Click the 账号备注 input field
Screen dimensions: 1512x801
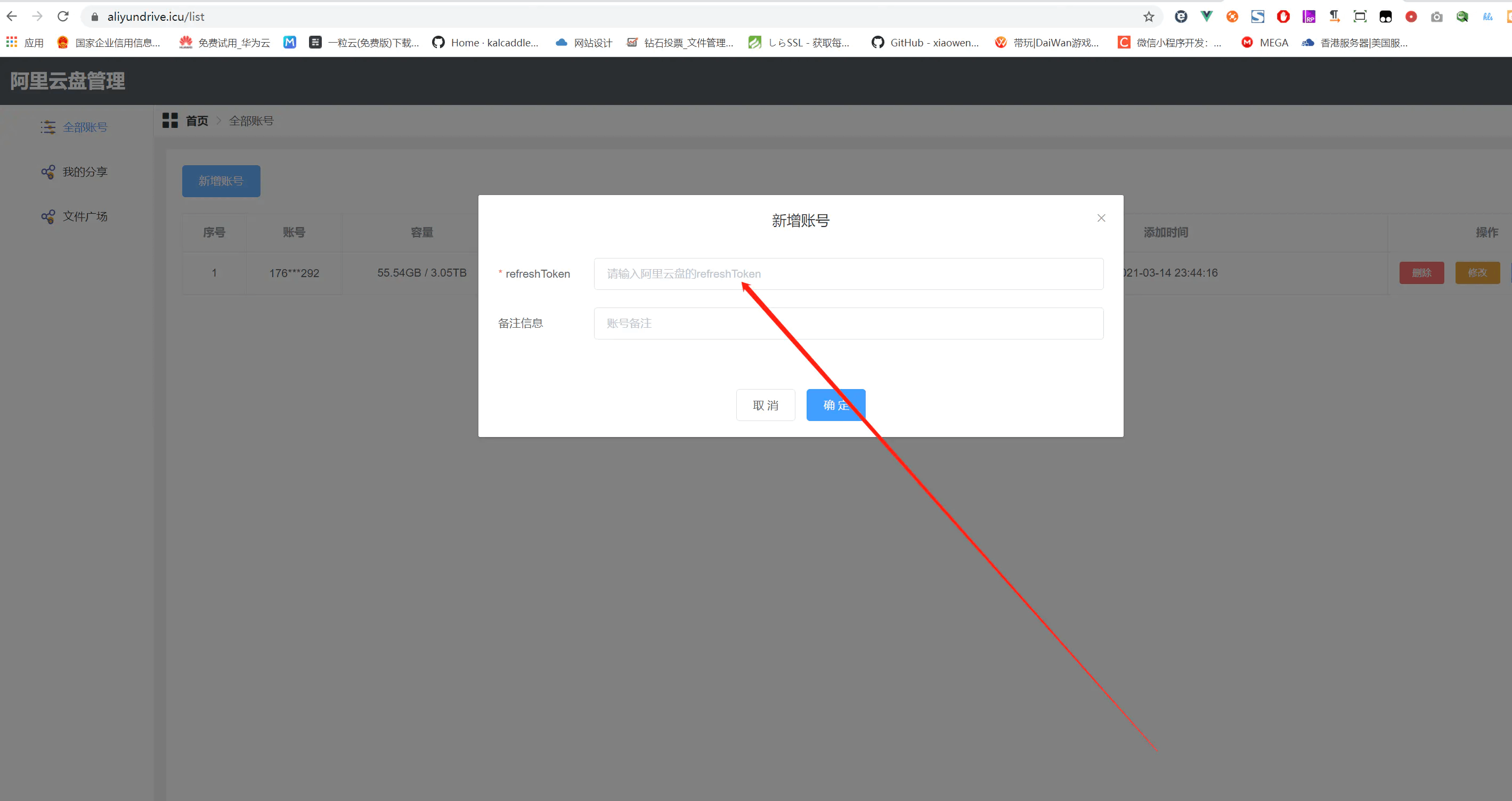(848, 323)
